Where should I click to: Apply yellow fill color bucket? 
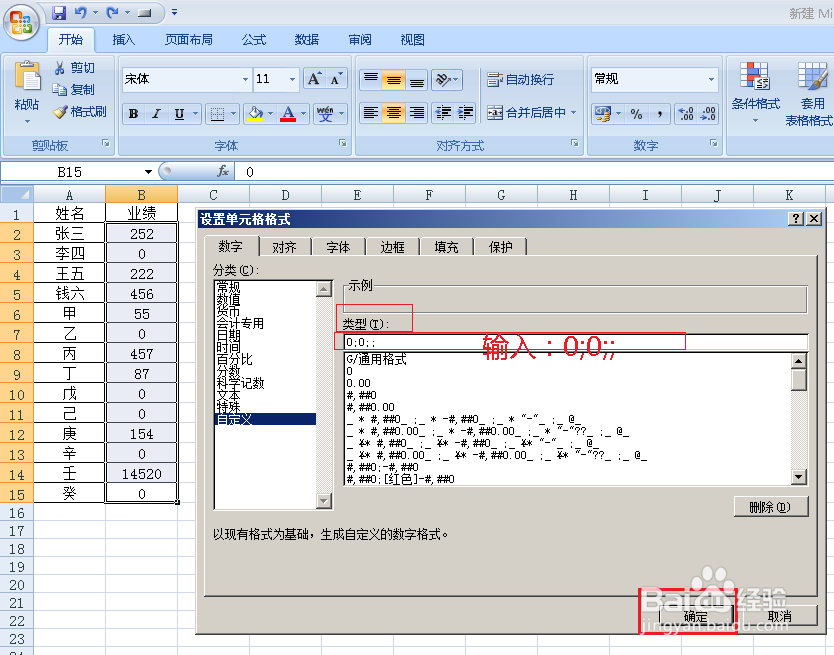pos(255,113)
